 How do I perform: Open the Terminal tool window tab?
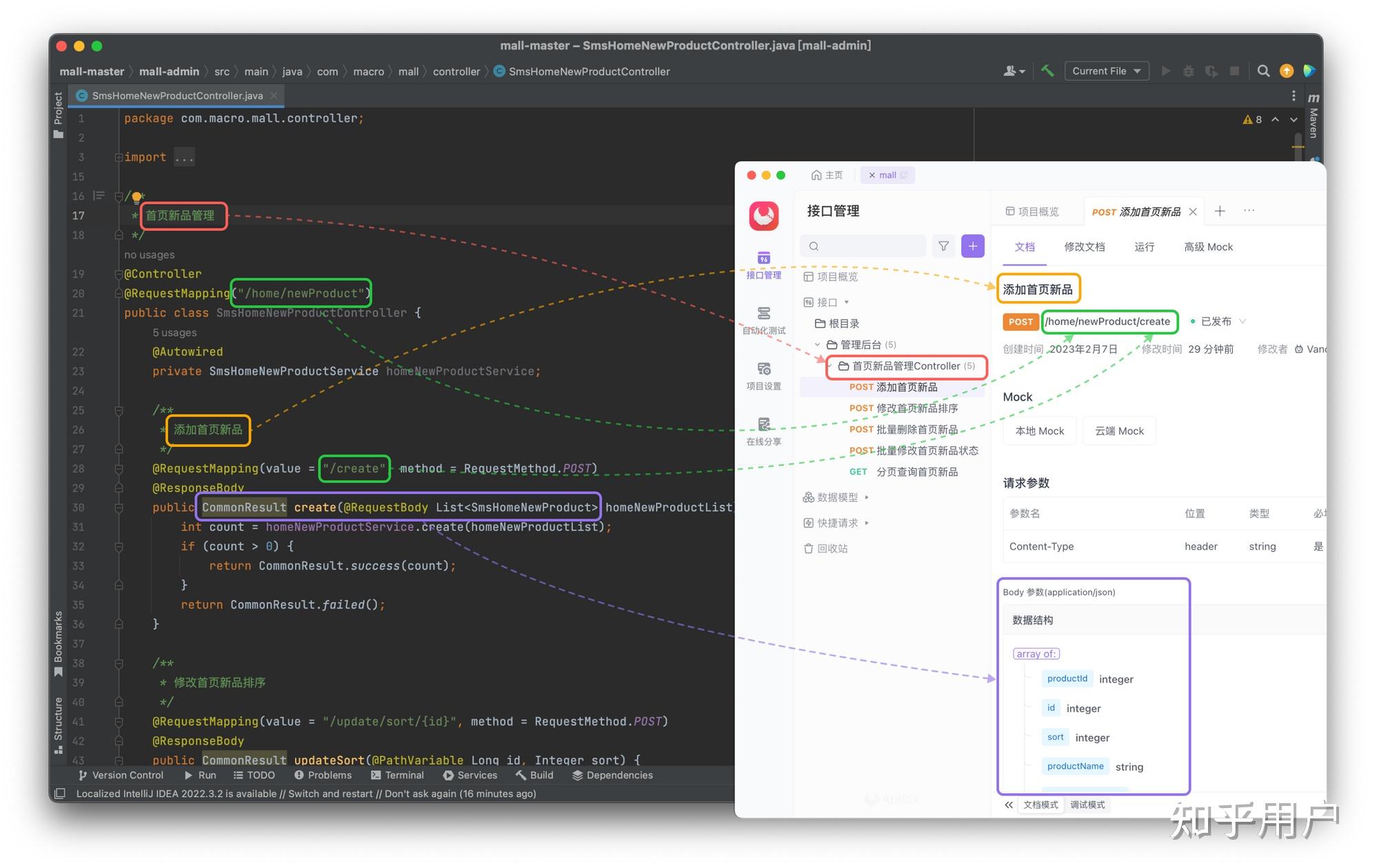pyautogui.click(x=397, y=775)
